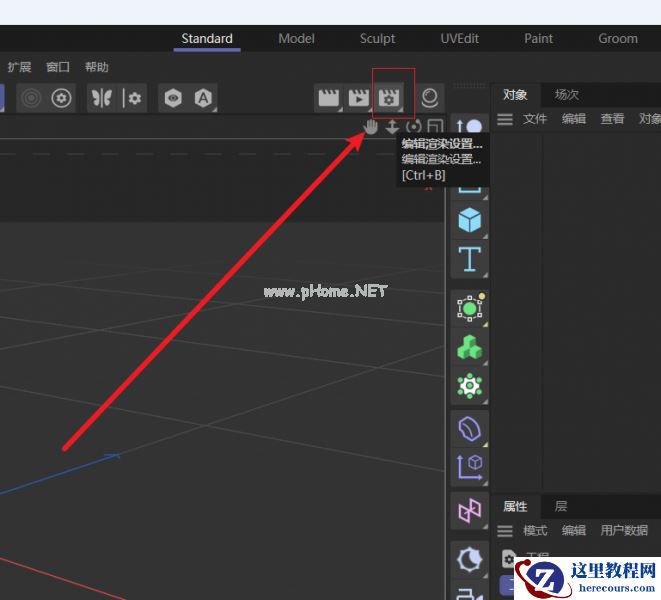Select the 对象 manager tab

[515, 94]
